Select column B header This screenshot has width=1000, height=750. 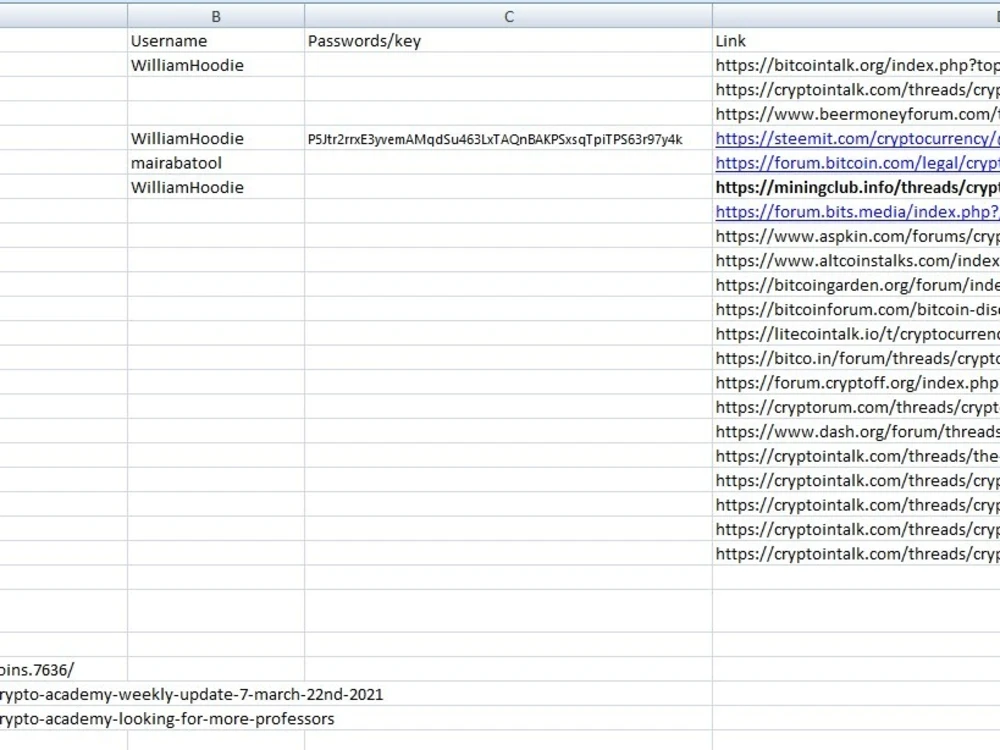[216, 17]
